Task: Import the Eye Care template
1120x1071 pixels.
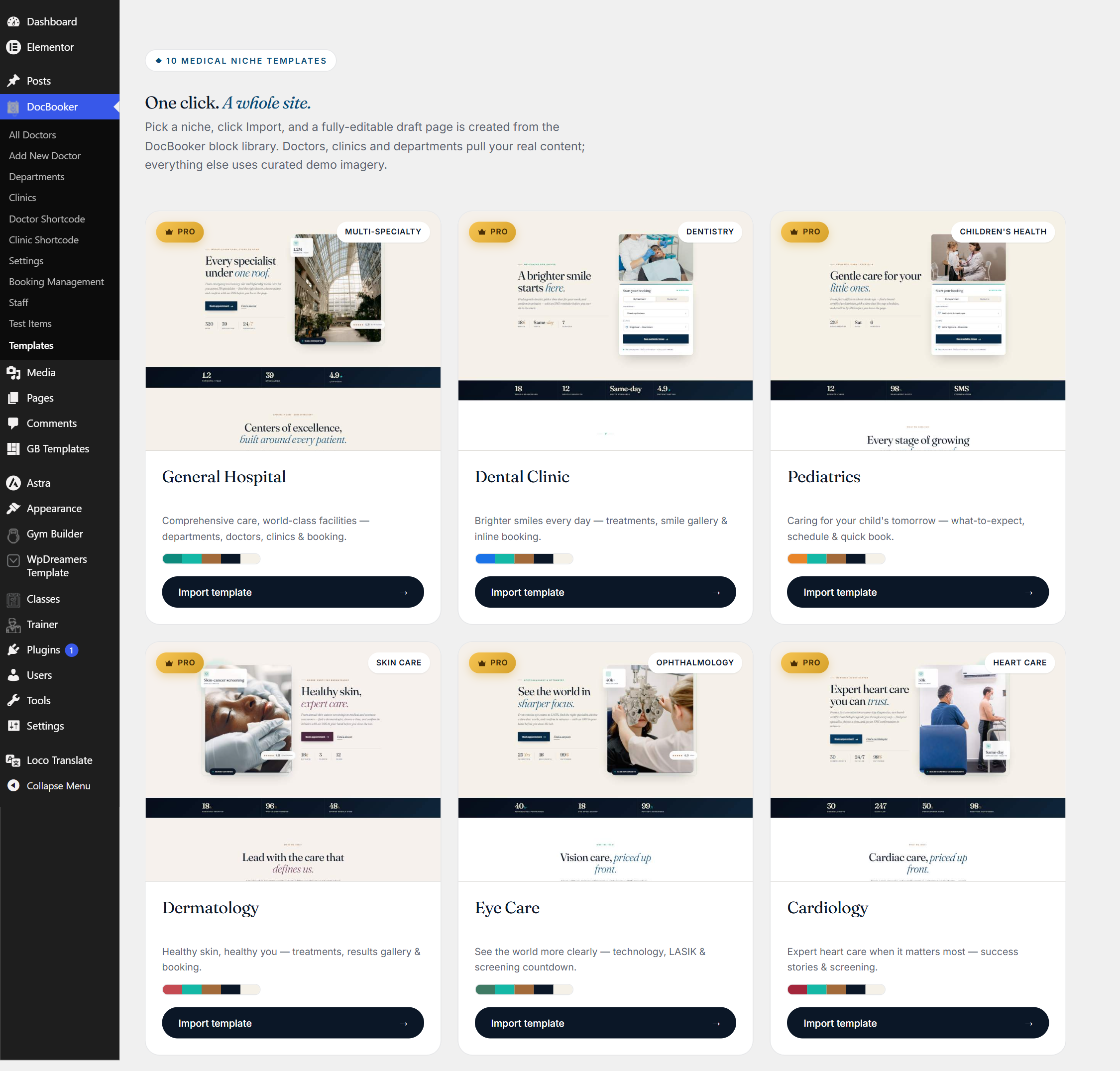Action: tap(605, 1023)
